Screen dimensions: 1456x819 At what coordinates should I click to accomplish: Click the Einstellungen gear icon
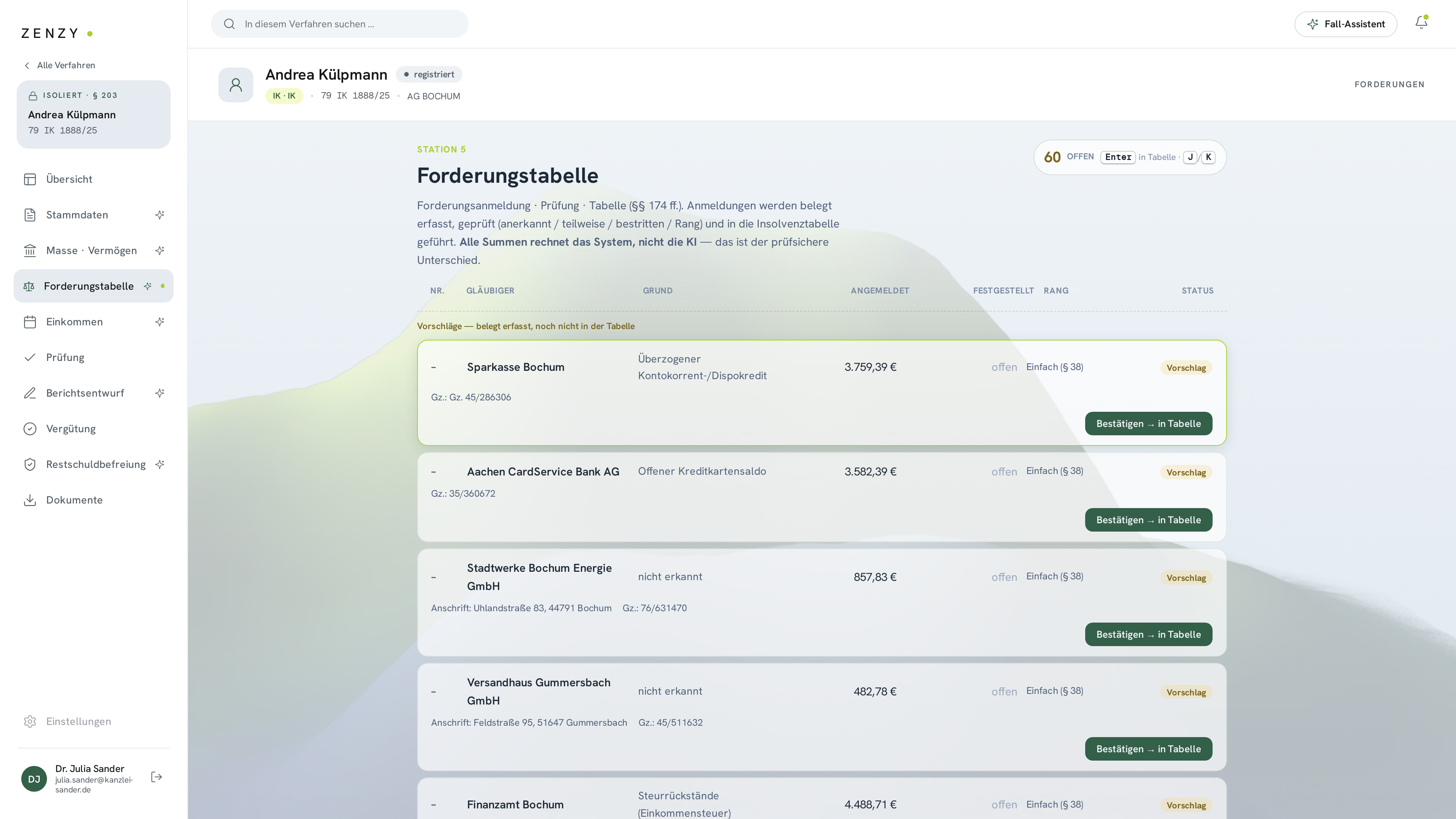(30, 721)
